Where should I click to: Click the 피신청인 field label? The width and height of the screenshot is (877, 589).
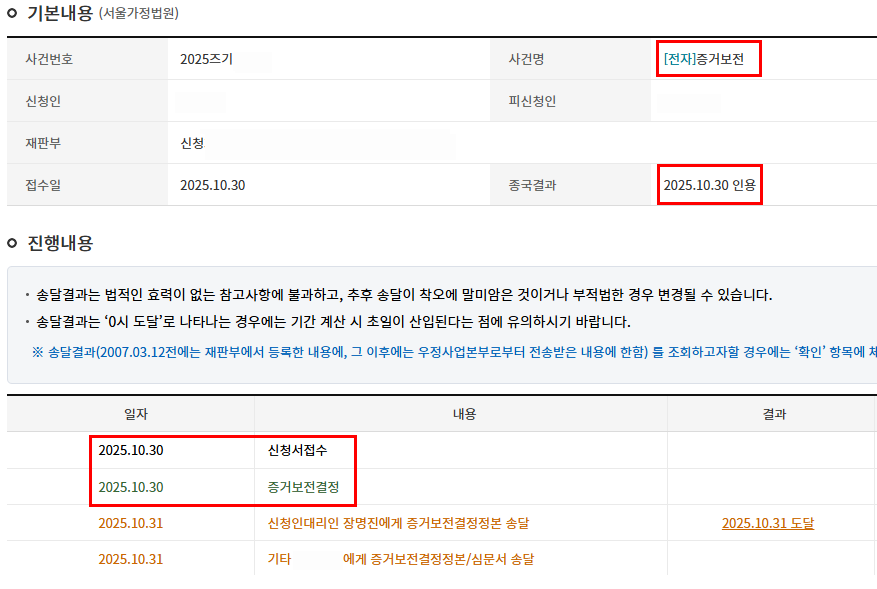tap(532, 101)
